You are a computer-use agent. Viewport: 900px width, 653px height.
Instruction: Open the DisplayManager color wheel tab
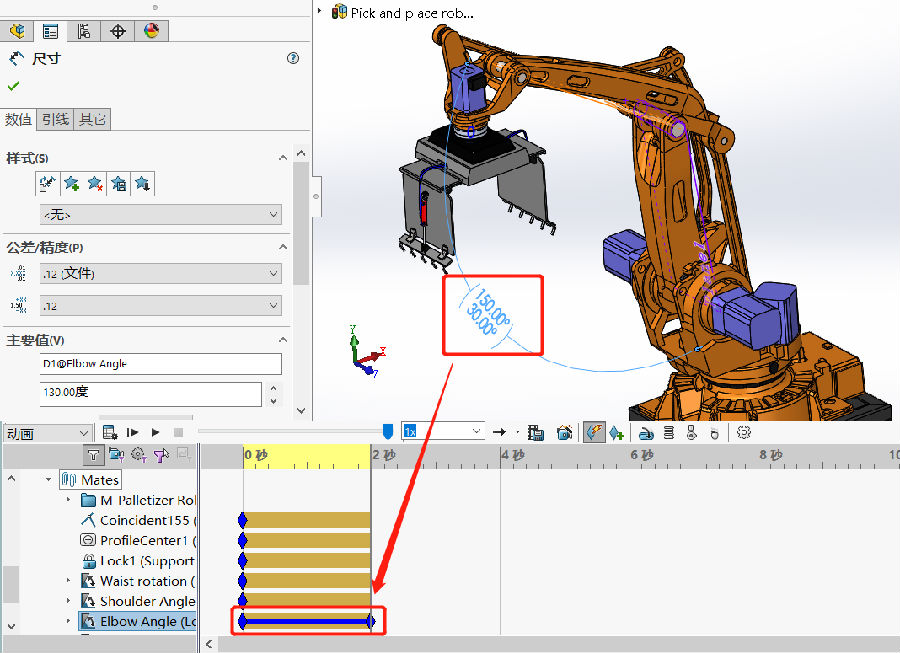pyautogui.click(x=151, y=31)
